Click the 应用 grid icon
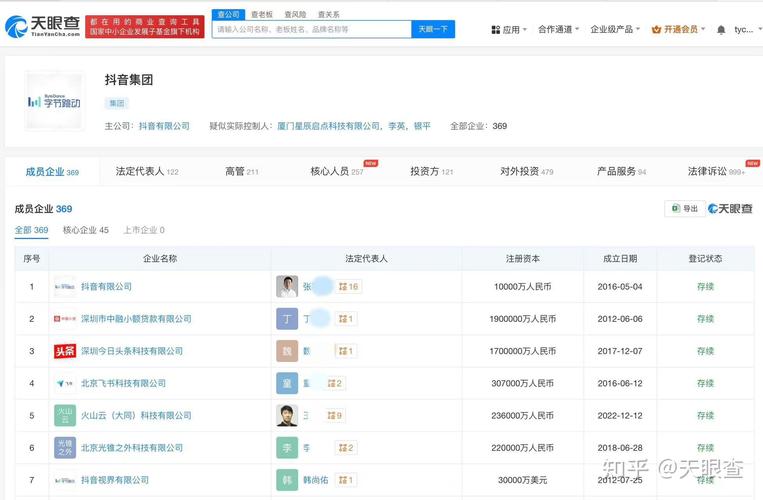The height and width of the screenshot is (500, 763). [495, 30]
